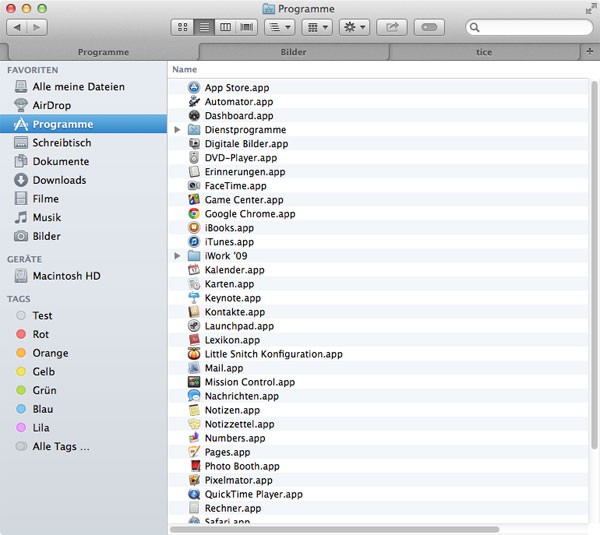This screenshot has height=535, width=600.
Task: Open Alle meine Dateien in sidebar
Action: click(83, 87)
